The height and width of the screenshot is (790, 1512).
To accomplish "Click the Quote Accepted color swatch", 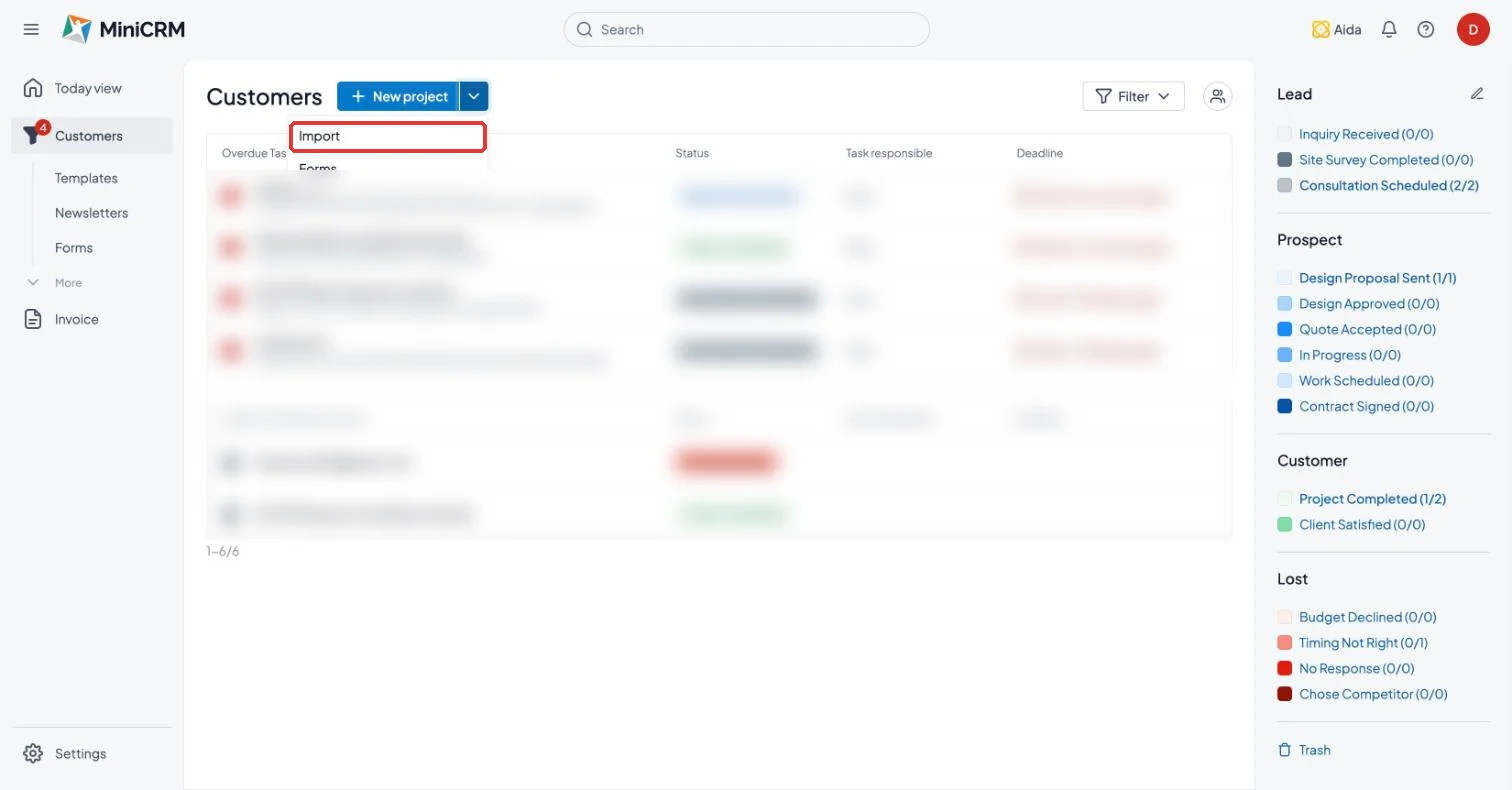I will [1285, 329].
